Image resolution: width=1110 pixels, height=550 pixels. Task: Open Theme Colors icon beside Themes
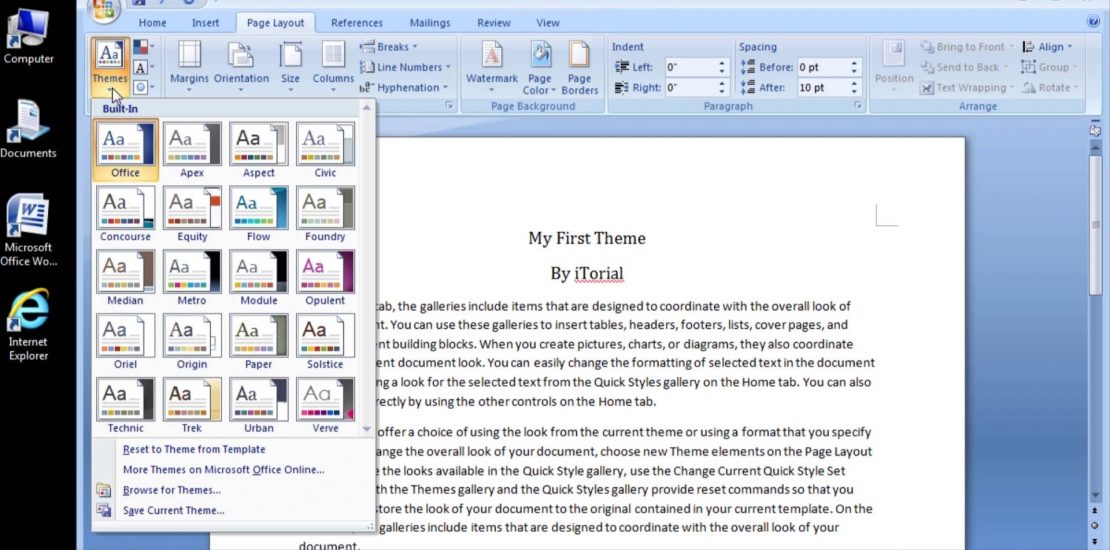[x=144, y=47]
